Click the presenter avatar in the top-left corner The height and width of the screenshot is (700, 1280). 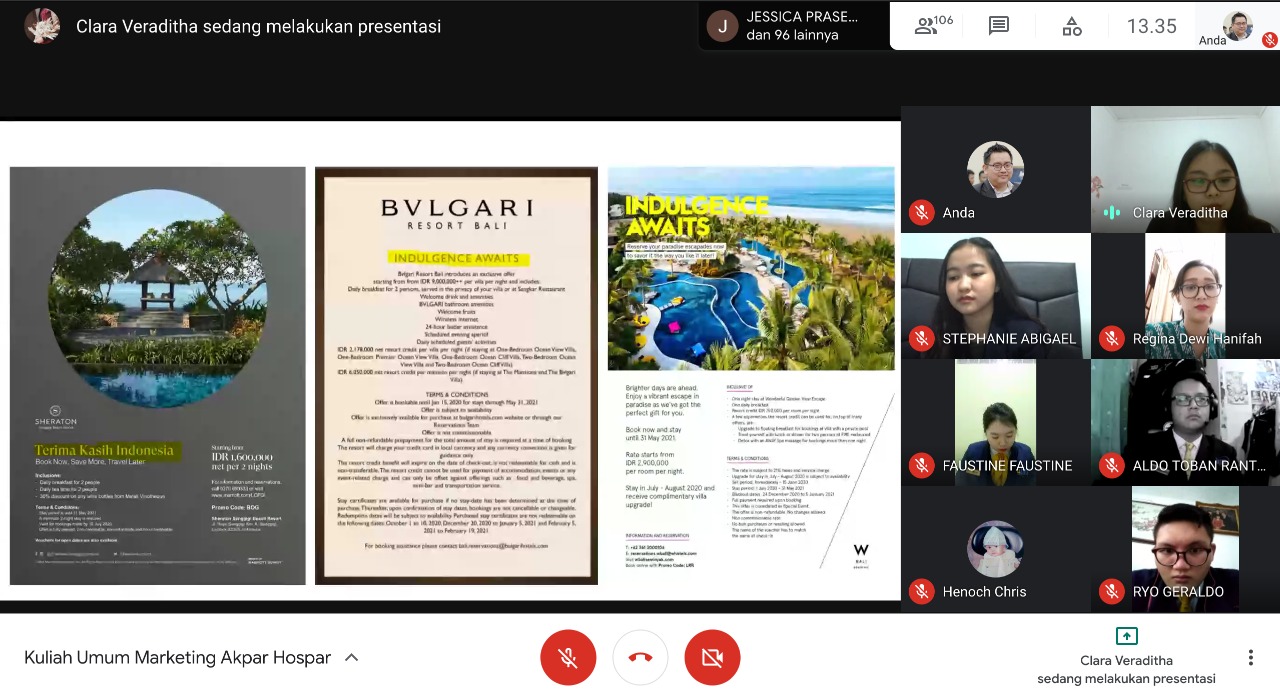pyautogui.click(x=42, y=26)
